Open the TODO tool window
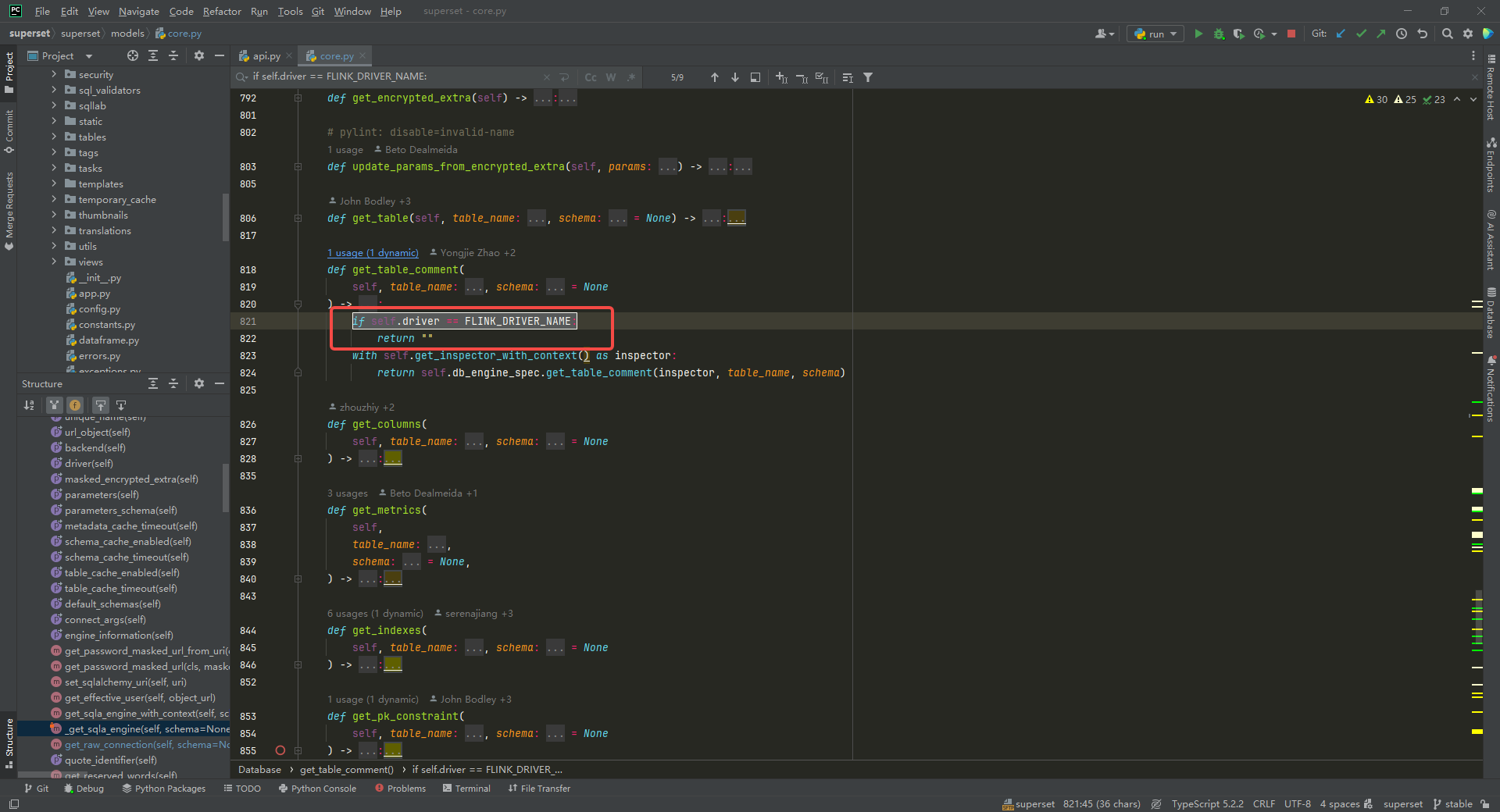 pyautogui.click(x=242, y=789)
